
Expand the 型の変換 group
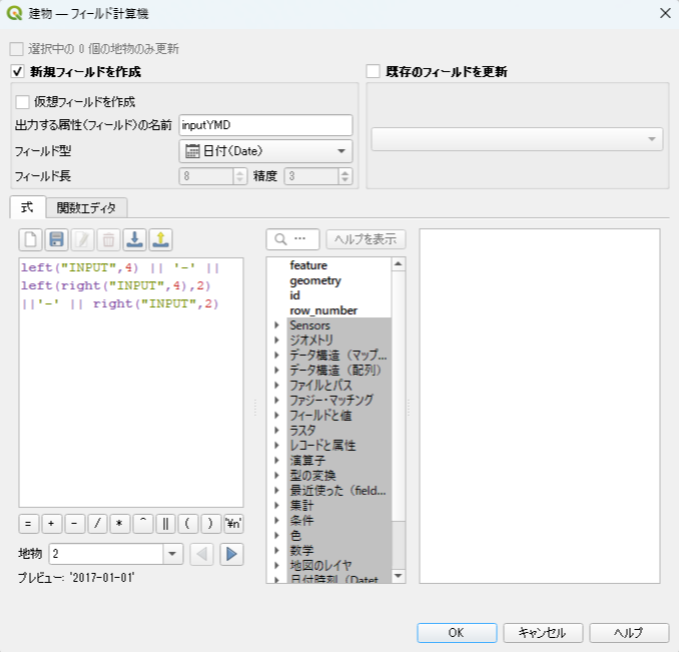277,475
